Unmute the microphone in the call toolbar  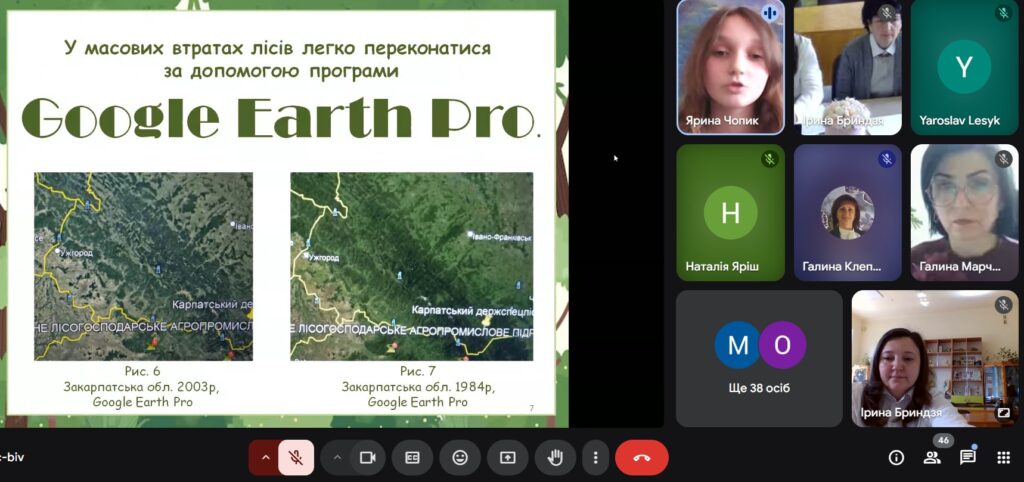click(x=296, y=457)
